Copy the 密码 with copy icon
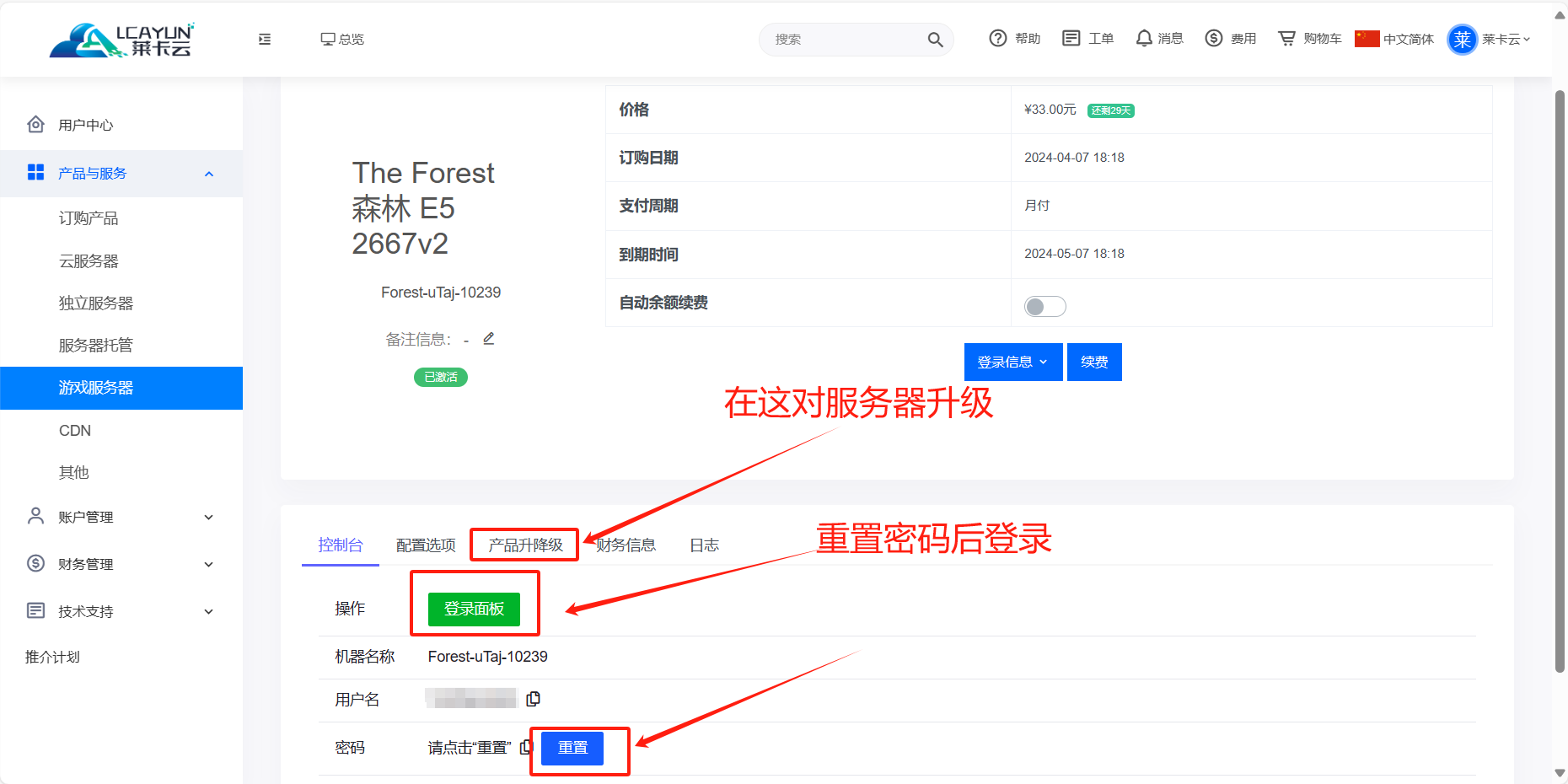 [x=526, y=747]
